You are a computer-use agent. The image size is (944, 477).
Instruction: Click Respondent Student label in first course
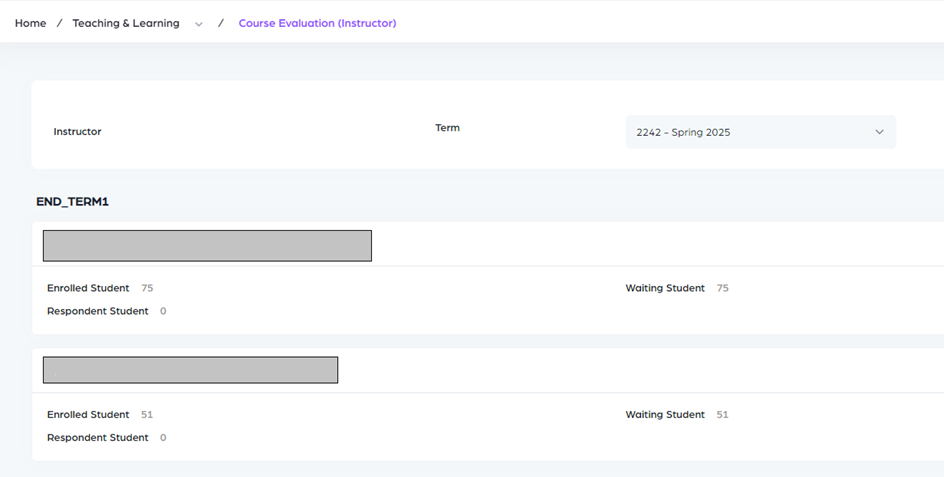coord(97,311)
